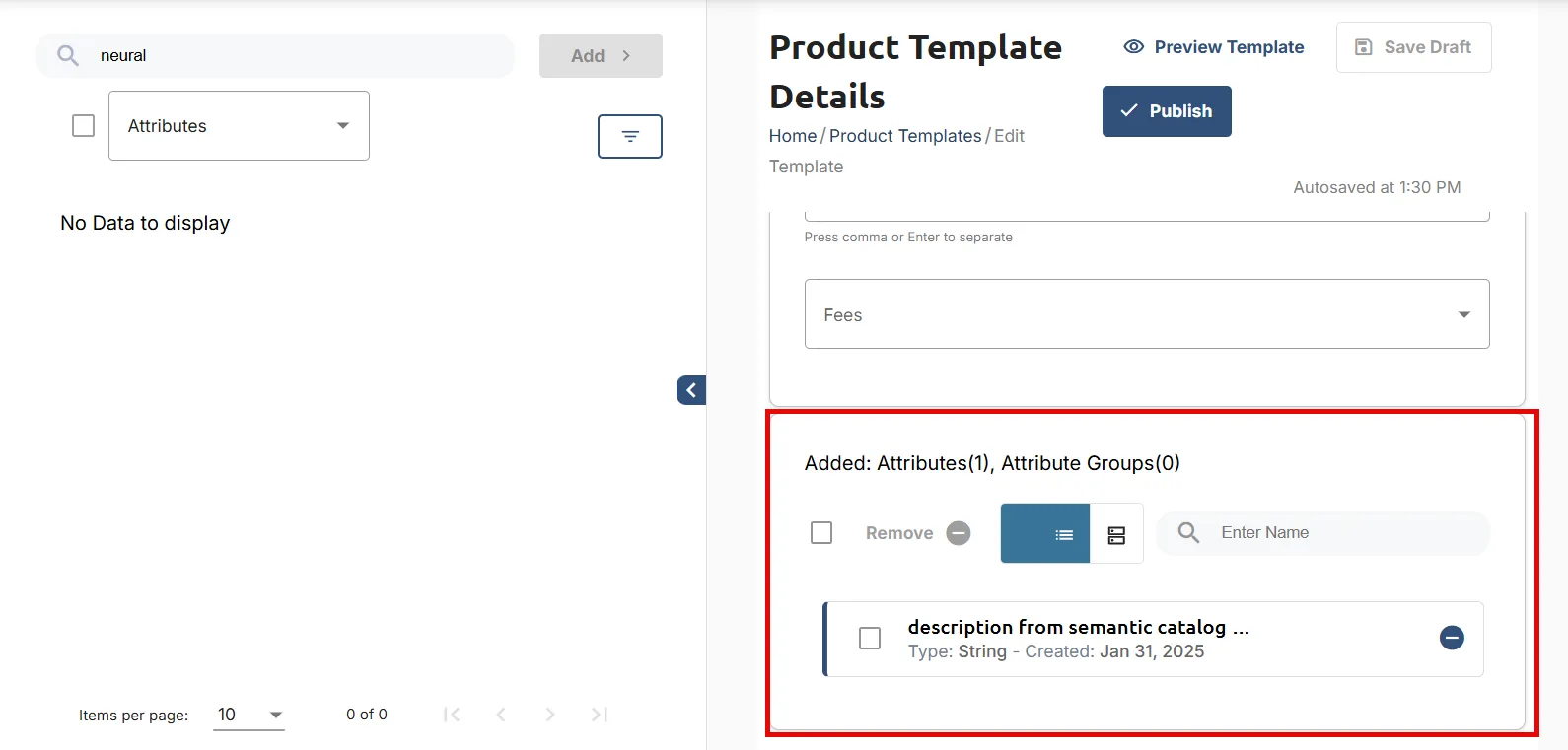
Task: Click the 'No Data to display' message
Action: (x=145, y=223)
